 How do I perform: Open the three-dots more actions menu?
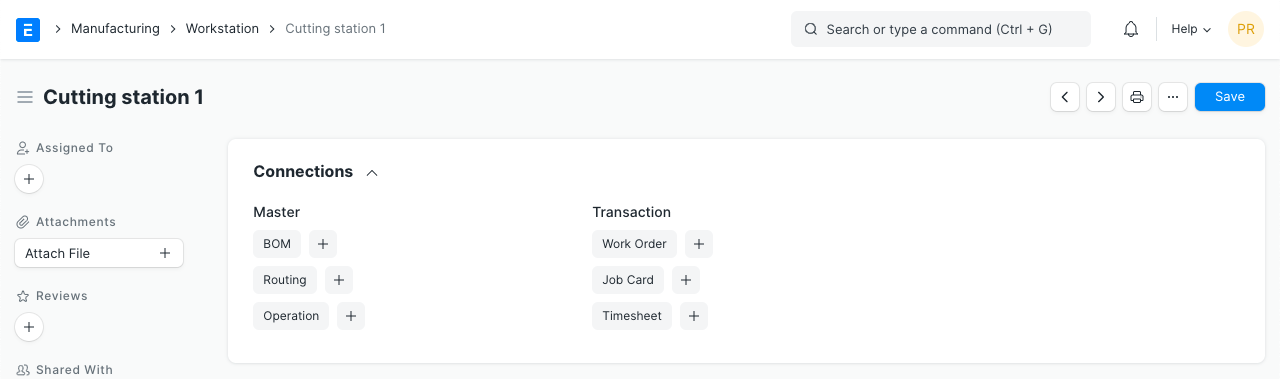tap(1173, 97)
